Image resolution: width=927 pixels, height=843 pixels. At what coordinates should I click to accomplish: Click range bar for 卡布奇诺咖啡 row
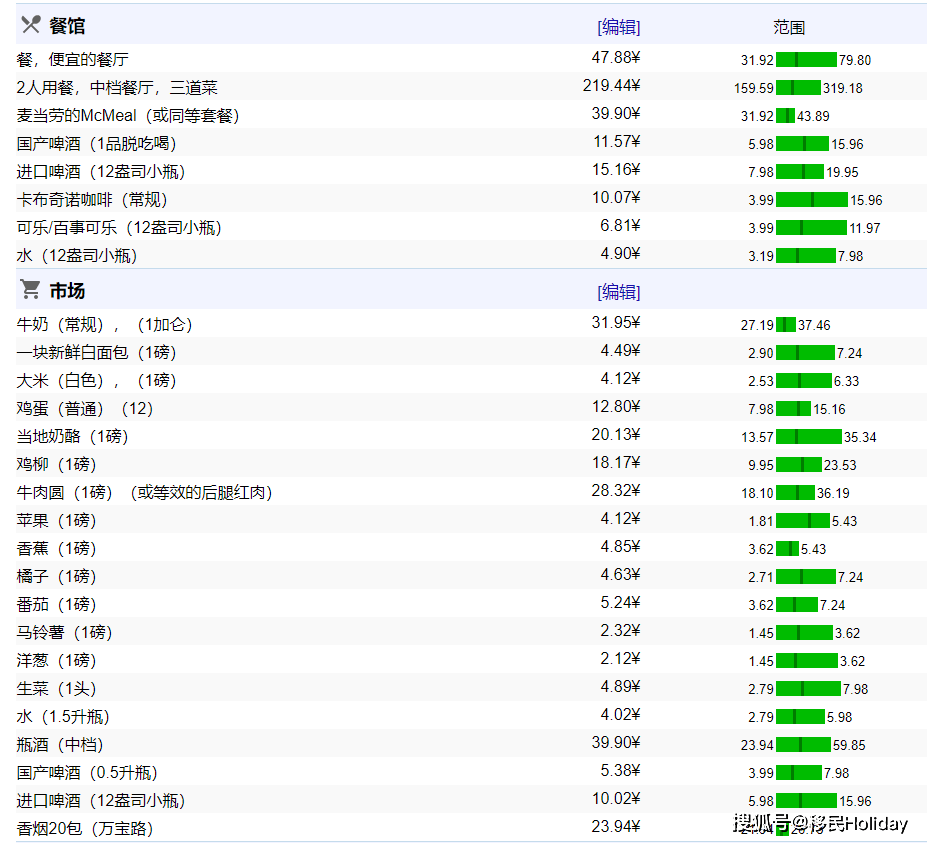coord(812,200)
